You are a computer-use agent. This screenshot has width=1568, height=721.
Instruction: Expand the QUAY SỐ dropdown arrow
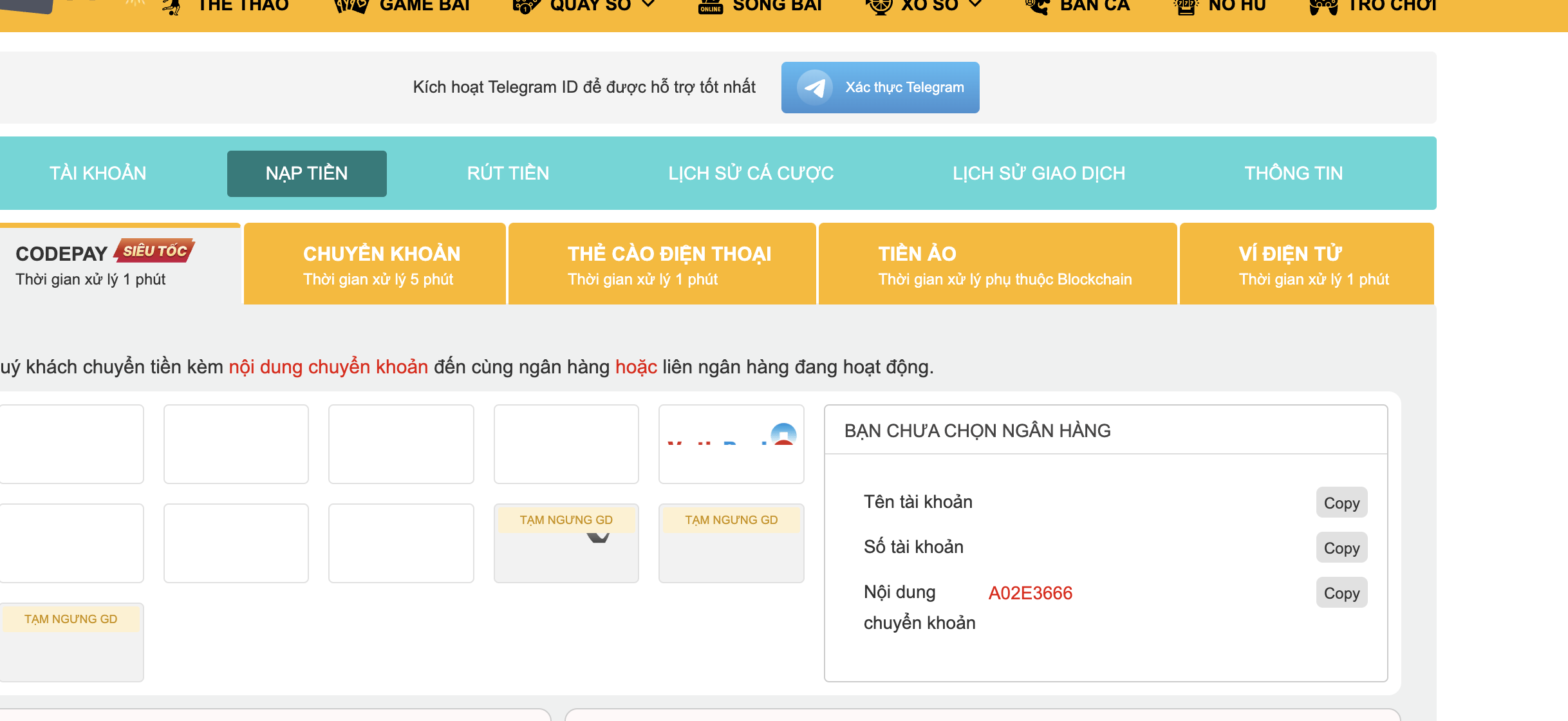point(648,5)
